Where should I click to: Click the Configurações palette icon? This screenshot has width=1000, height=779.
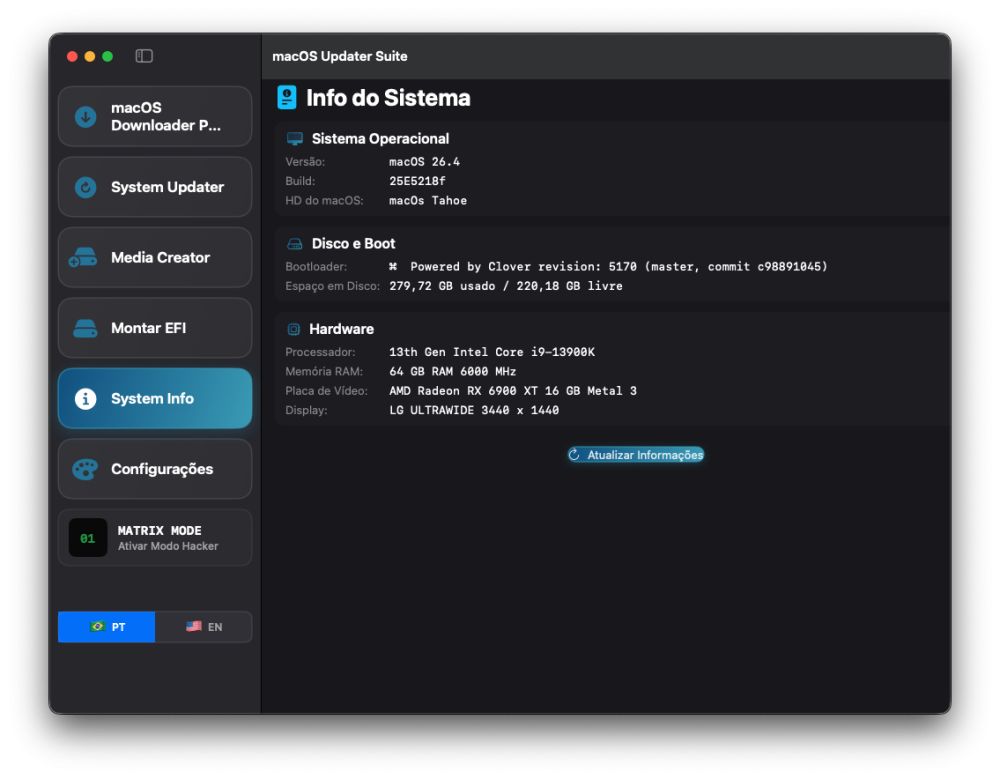point(85,469)
